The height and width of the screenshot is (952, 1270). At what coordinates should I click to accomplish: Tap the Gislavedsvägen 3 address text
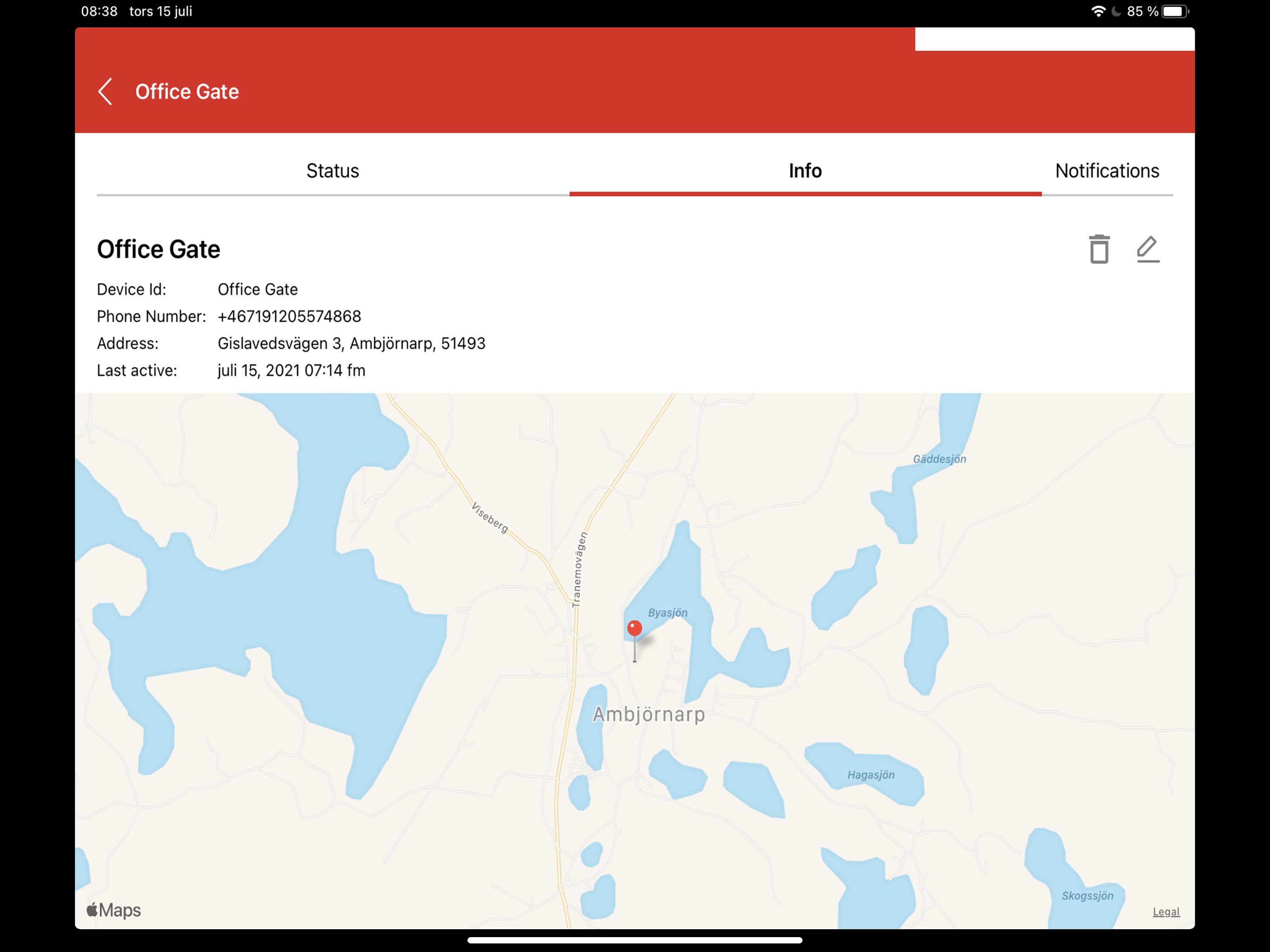pos(351,344)
